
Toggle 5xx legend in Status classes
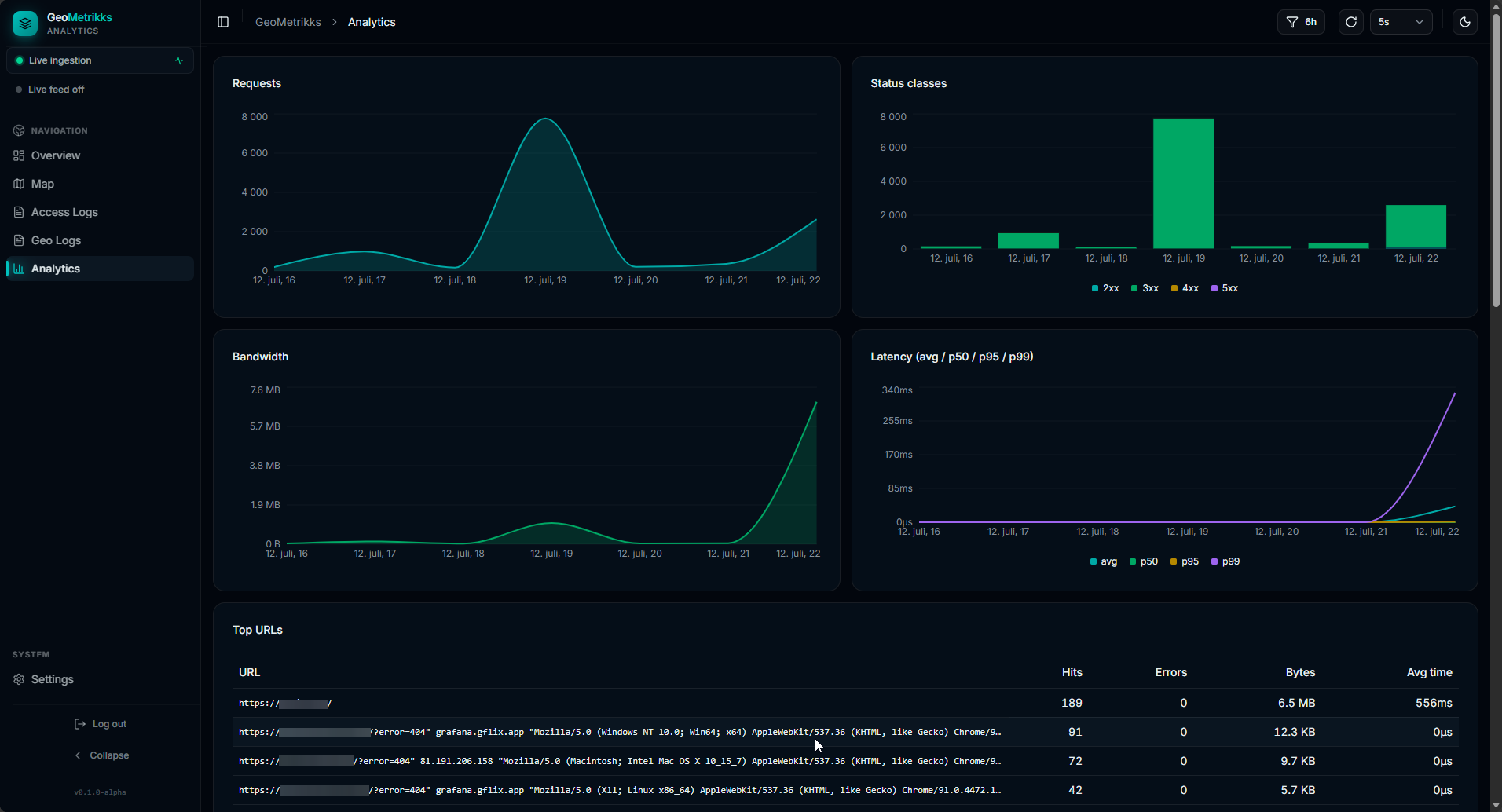[x=1225, y=288]
